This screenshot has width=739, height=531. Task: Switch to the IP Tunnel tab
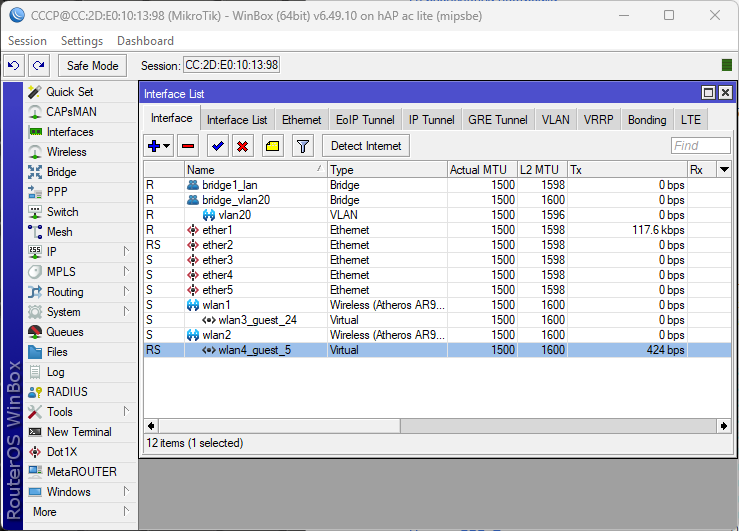click(431, 120)
